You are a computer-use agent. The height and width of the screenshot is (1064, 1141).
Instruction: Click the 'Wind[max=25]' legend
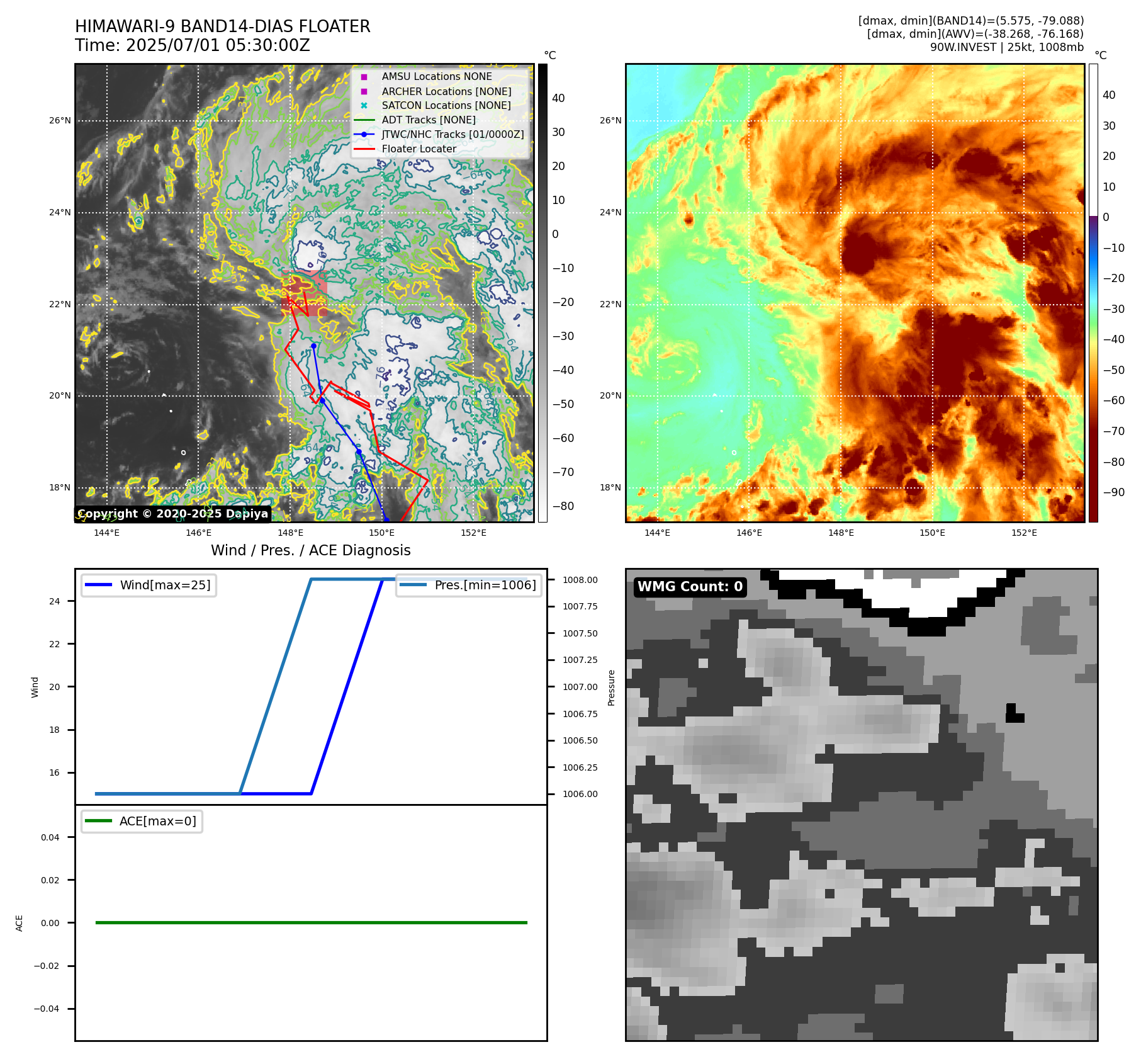click(x=149, y=585)
